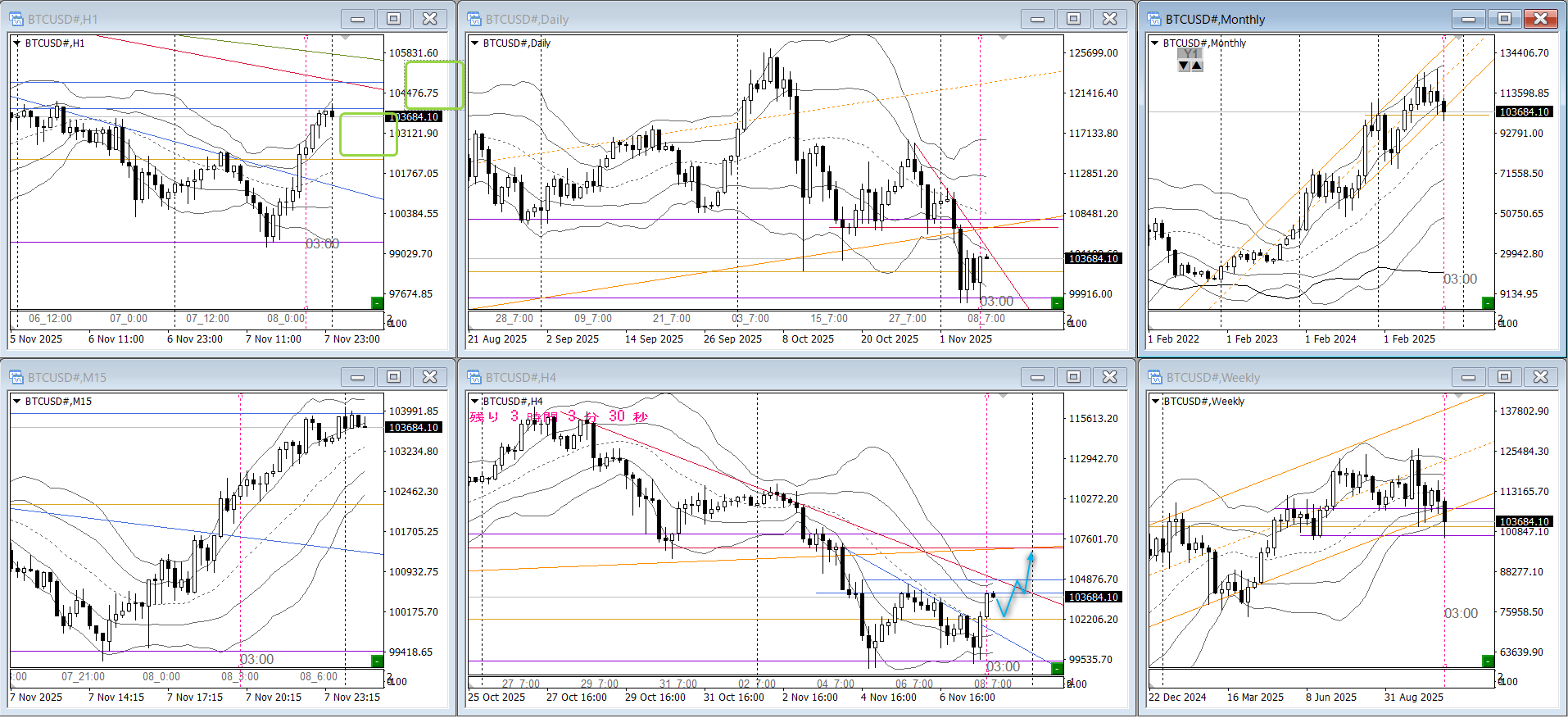
Task: Toggle the green minus box on H1 chart
Action: click(x=377, y=303)
